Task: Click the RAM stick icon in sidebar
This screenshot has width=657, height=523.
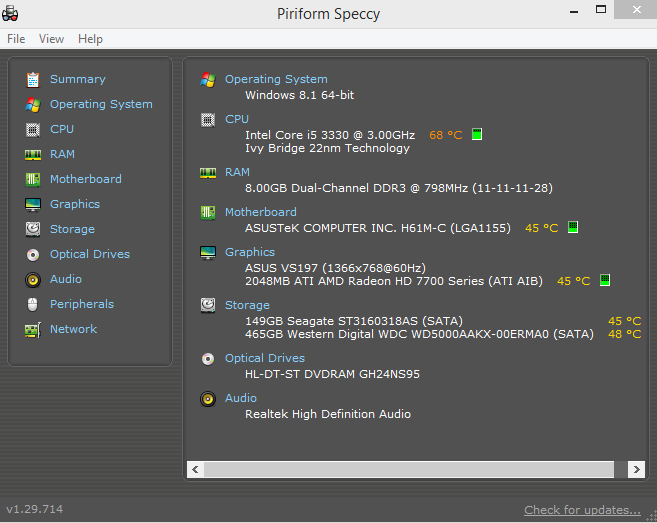Action: click(x=33, y=155)
